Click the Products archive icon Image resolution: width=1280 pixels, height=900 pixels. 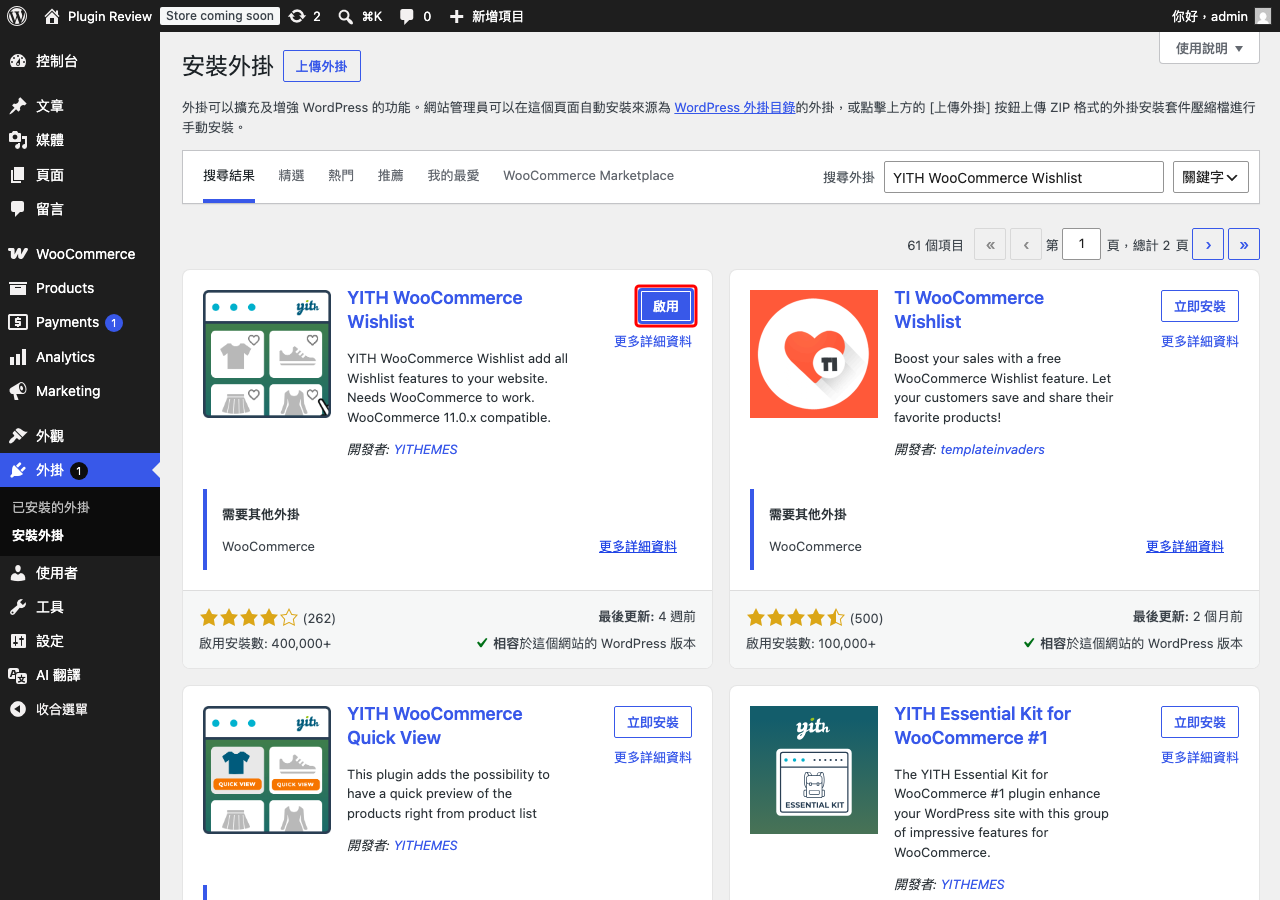coord(18,288)
